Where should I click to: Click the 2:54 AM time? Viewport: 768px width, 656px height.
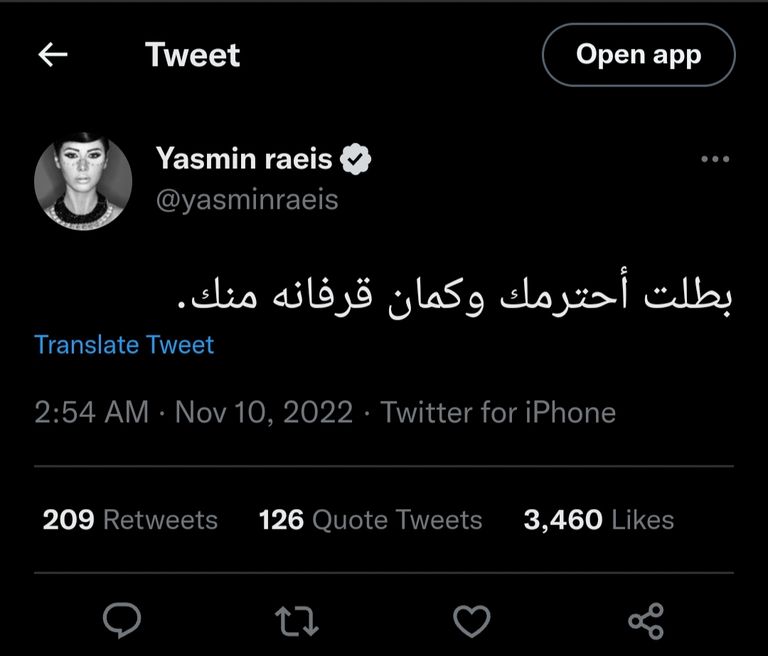(x=91, y=412)
